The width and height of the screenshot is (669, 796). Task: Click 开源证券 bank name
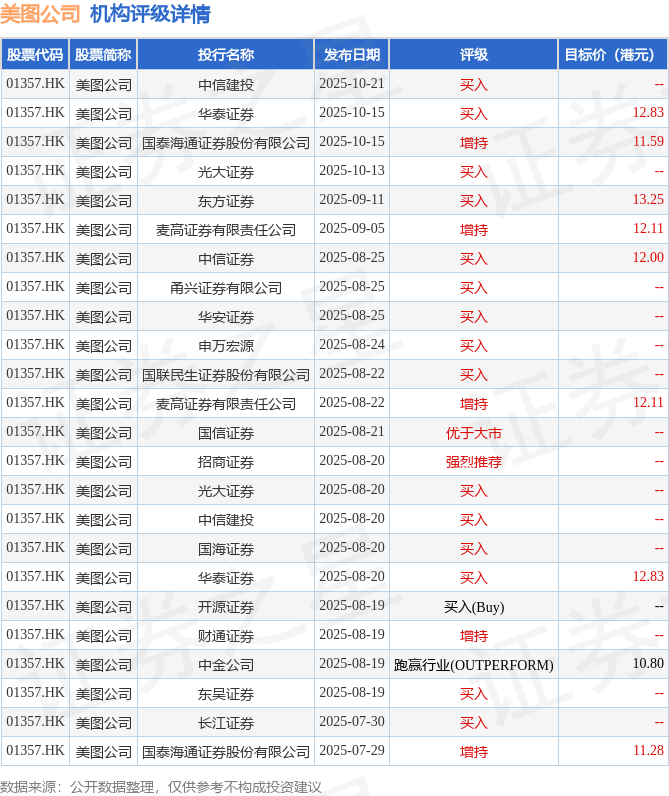[226, 605]
